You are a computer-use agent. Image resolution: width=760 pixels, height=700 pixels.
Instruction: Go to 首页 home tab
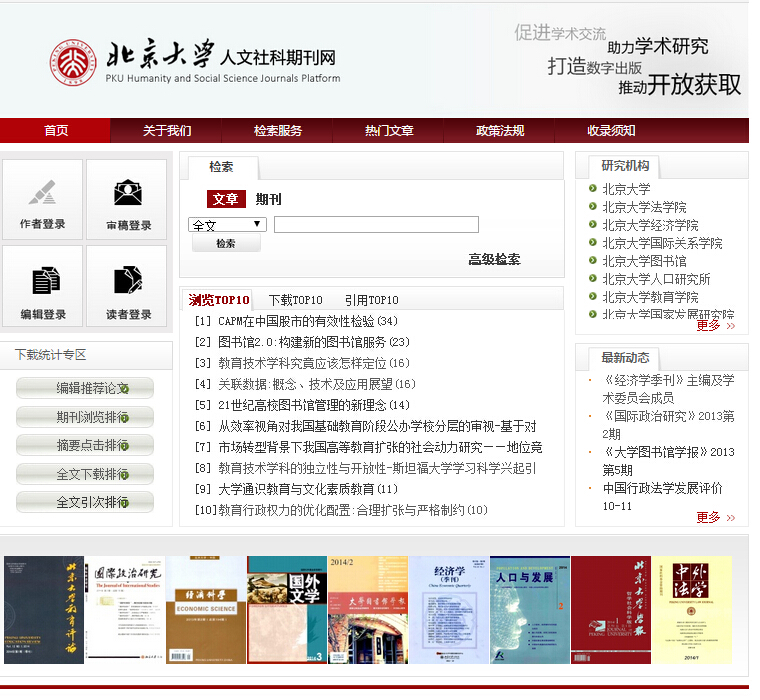56,130
